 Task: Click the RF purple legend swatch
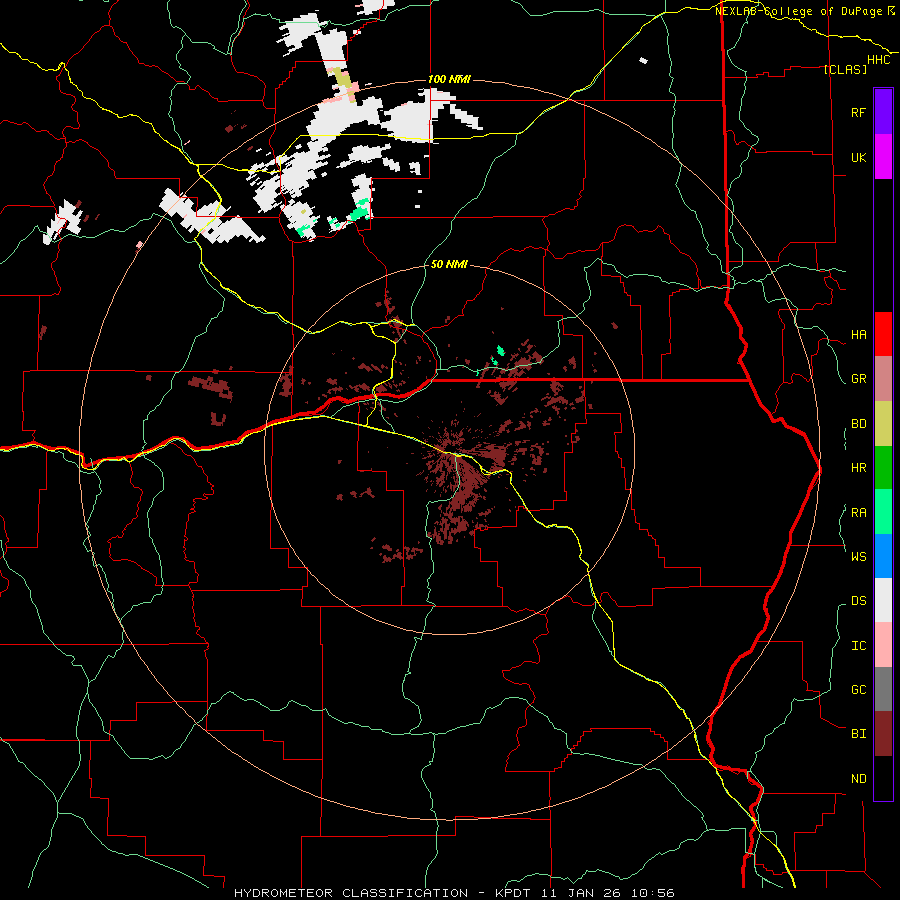click(x=883, y=112)
